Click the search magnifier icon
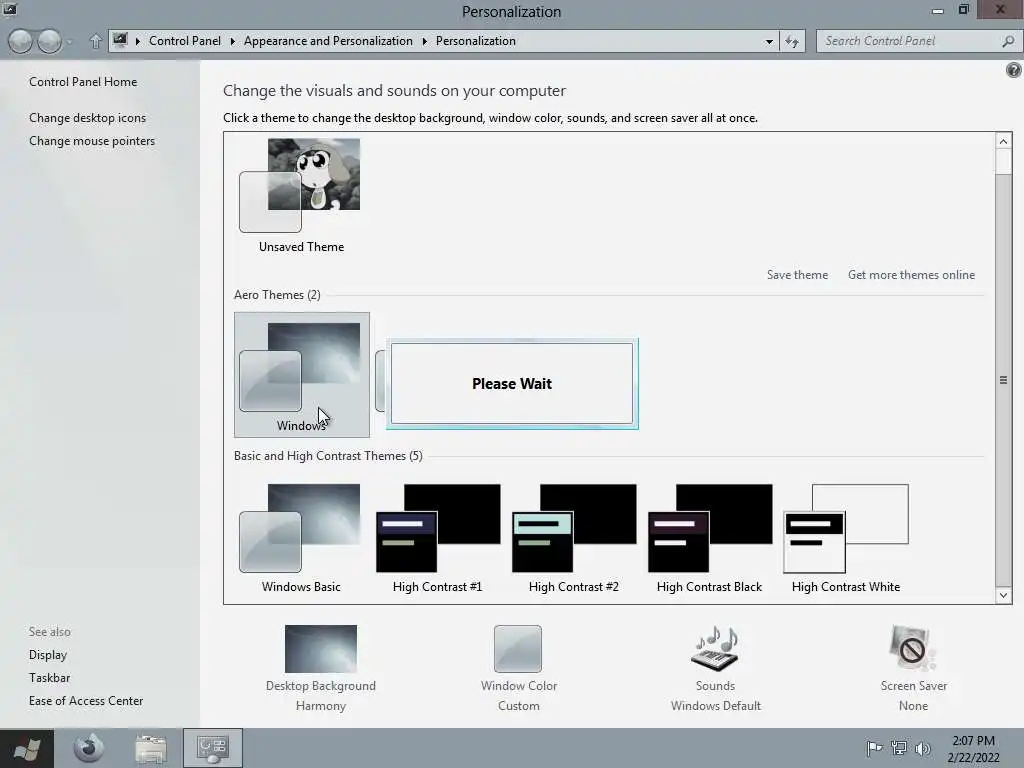Screen dimensions: 1024x768 pyautogui.click(x=1008, y=41)
